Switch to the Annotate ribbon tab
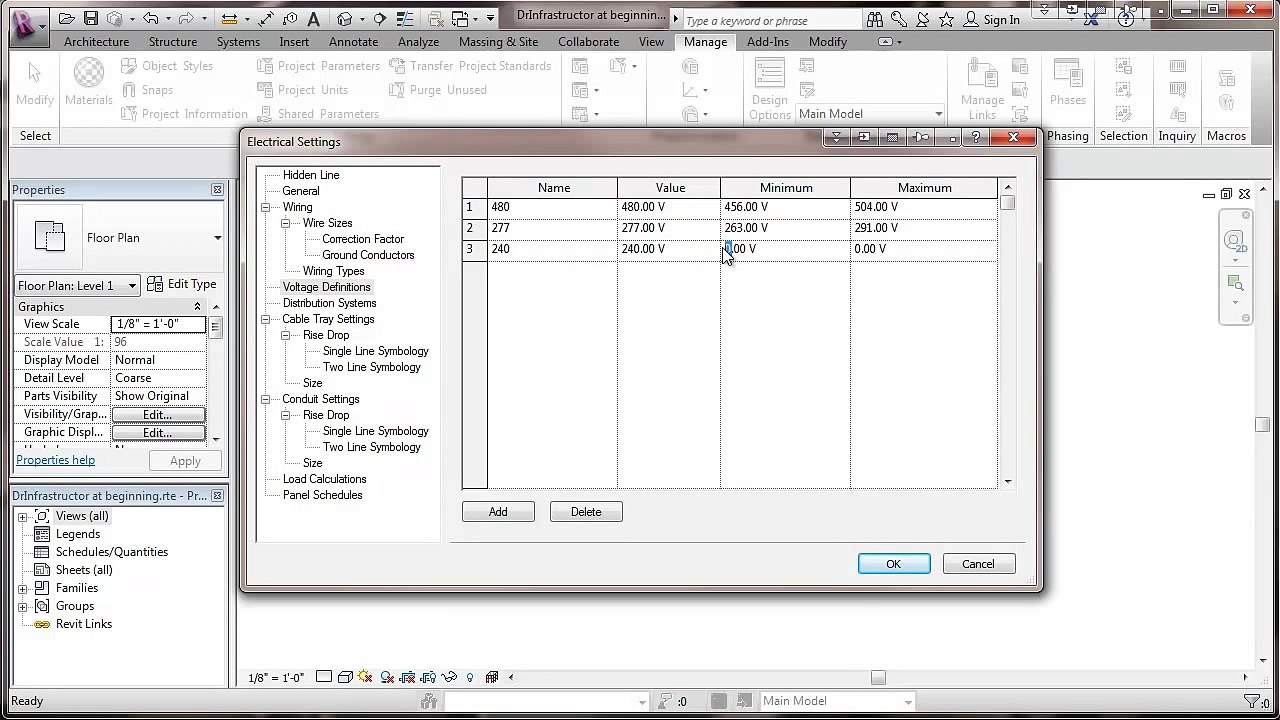This screenshot has height=720, width=1280. [x=353, y=42]
